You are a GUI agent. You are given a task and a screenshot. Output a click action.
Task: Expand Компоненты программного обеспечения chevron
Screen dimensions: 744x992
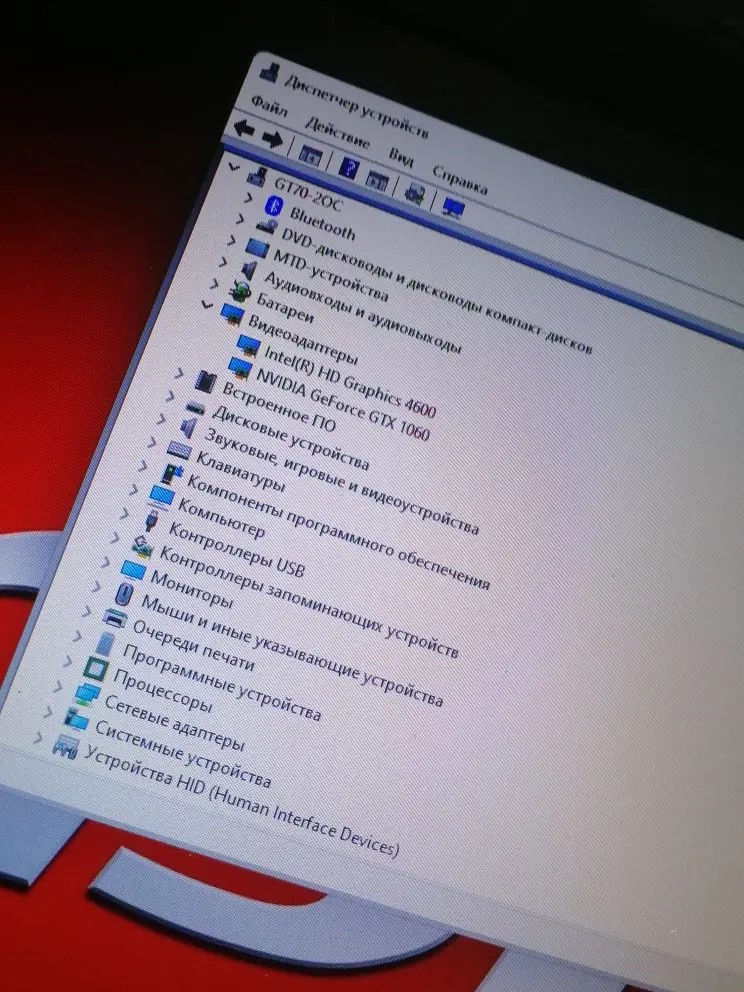point(142,466)
